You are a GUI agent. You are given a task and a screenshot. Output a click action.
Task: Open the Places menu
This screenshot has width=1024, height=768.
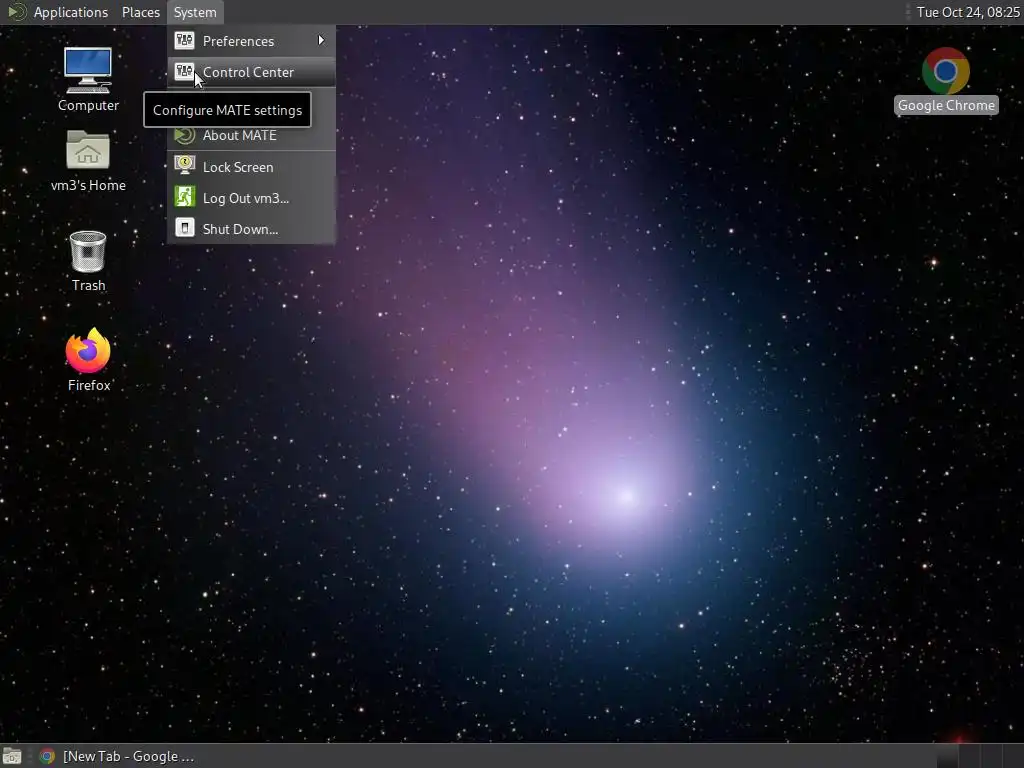click(x=140, y=12)
